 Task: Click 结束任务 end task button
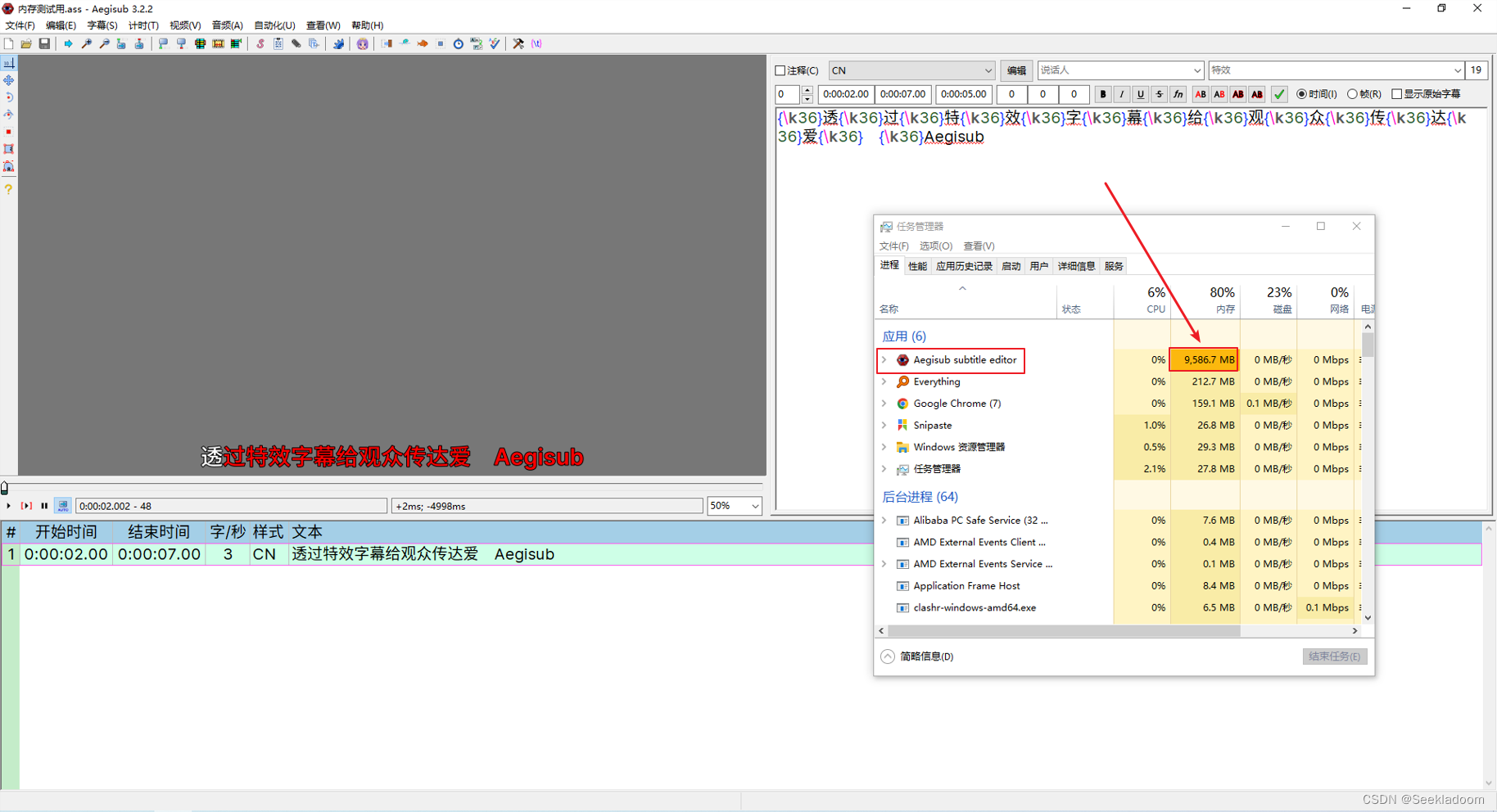pyautogui.click(x=1334, y=656)
